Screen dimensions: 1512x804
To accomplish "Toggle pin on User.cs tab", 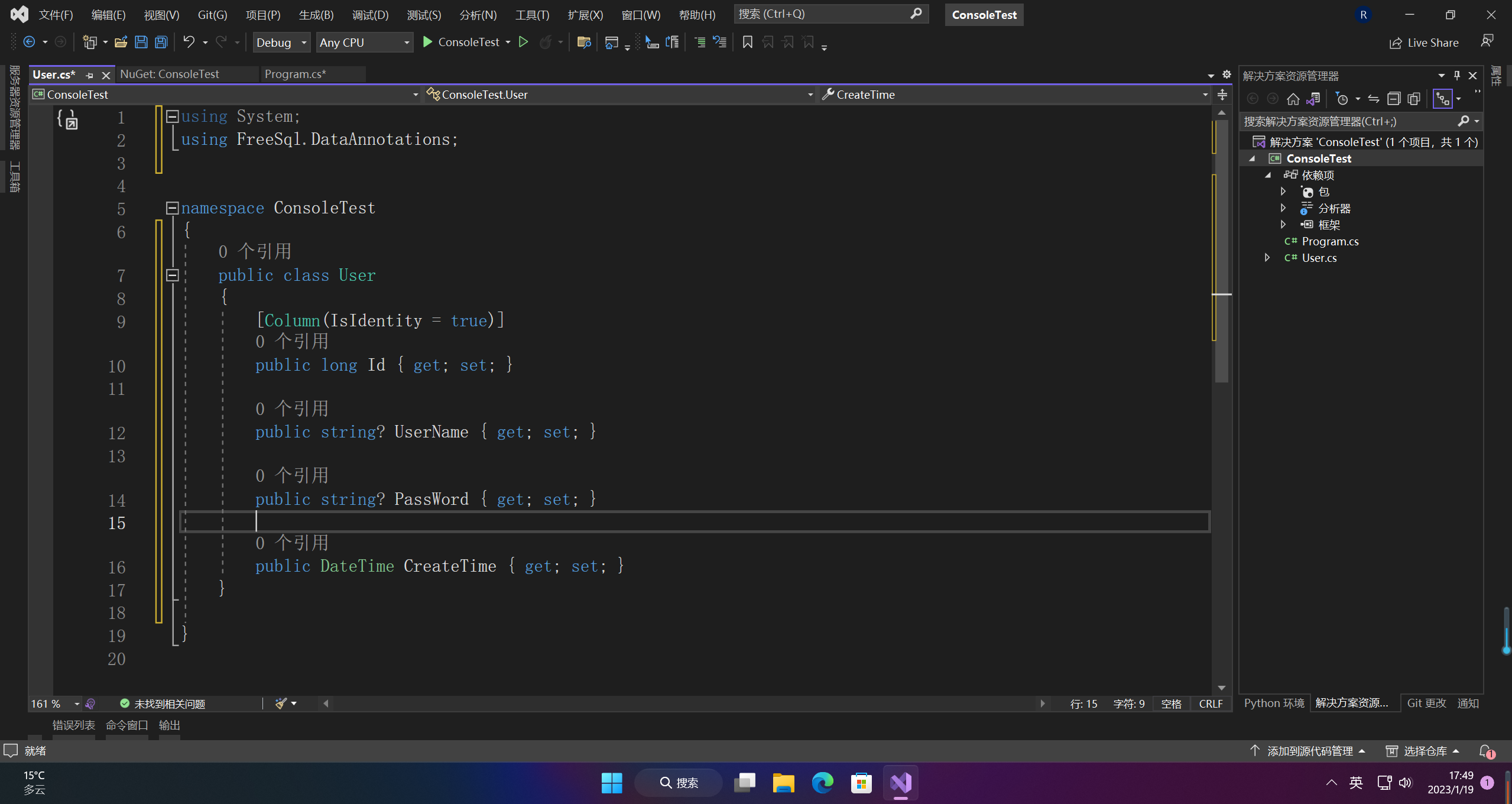I will coord(90,75).
